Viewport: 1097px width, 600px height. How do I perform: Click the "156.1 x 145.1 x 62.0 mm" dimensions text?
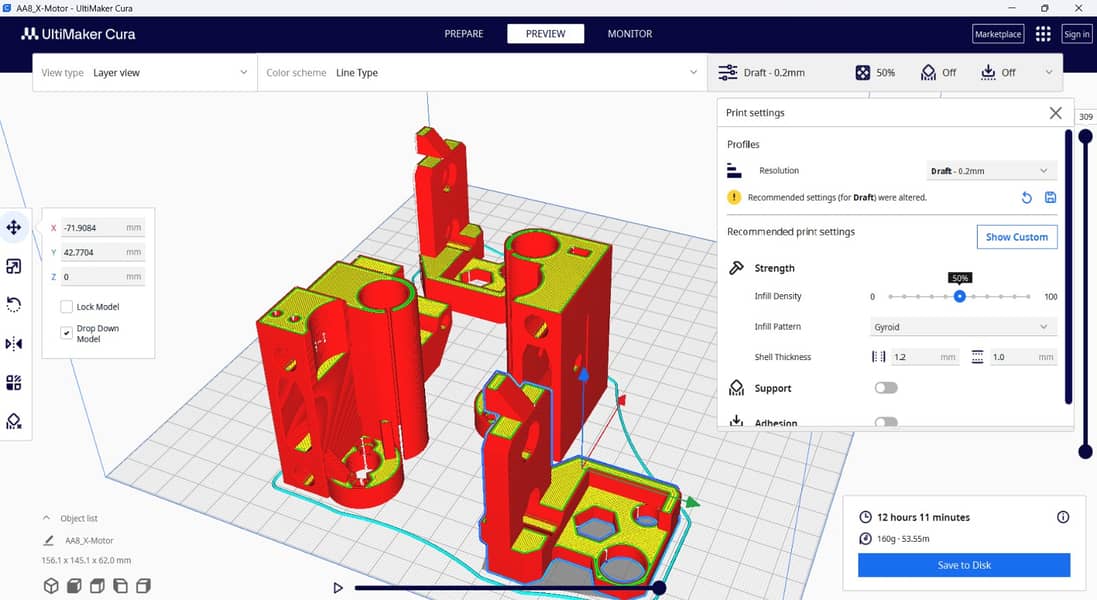point(86,560)
